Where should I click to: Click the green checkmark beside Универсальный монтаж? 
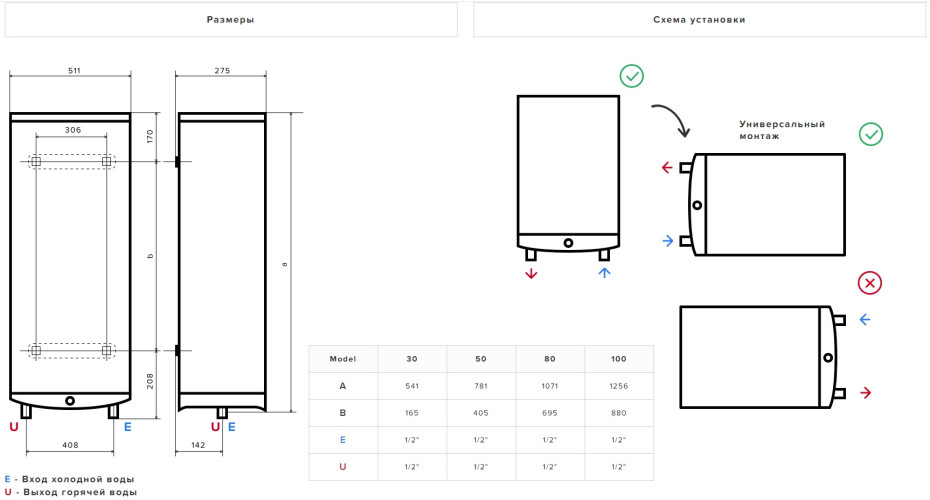871,134
